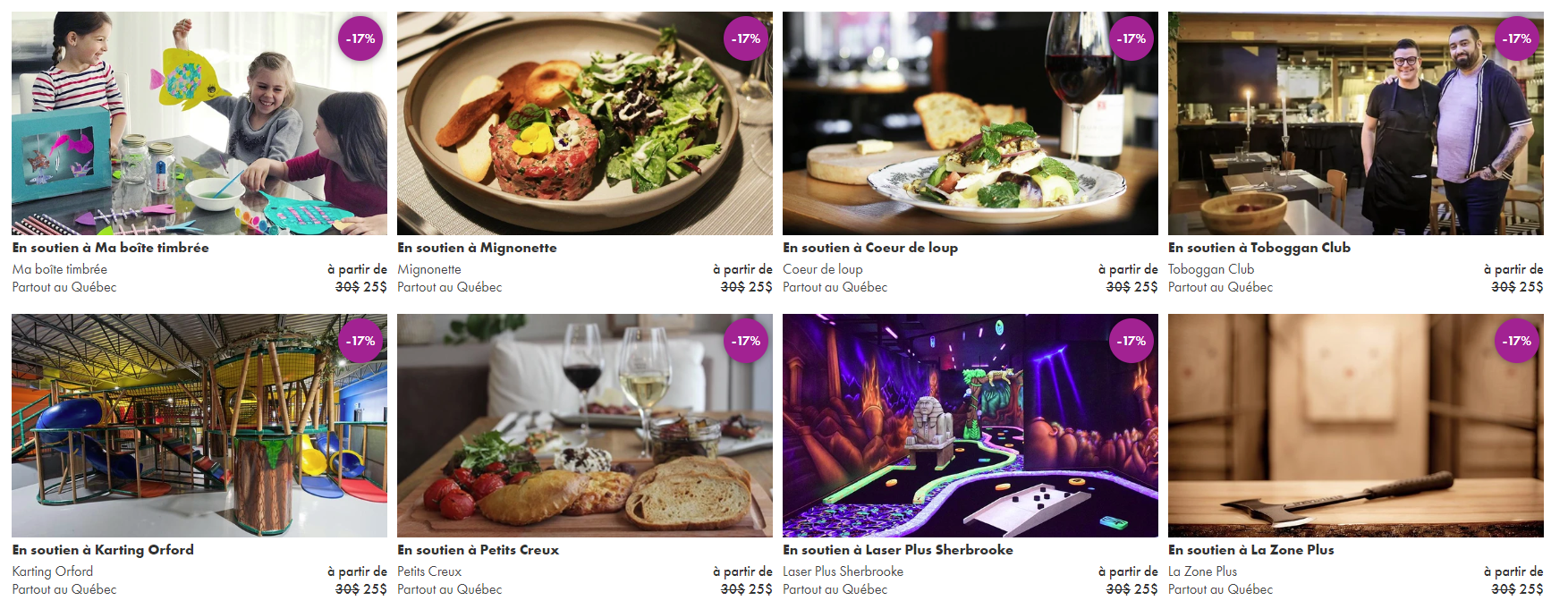Open 'En soutien à Petits Creux' title
Screen dimensions: 1568x609
(479, 550)
